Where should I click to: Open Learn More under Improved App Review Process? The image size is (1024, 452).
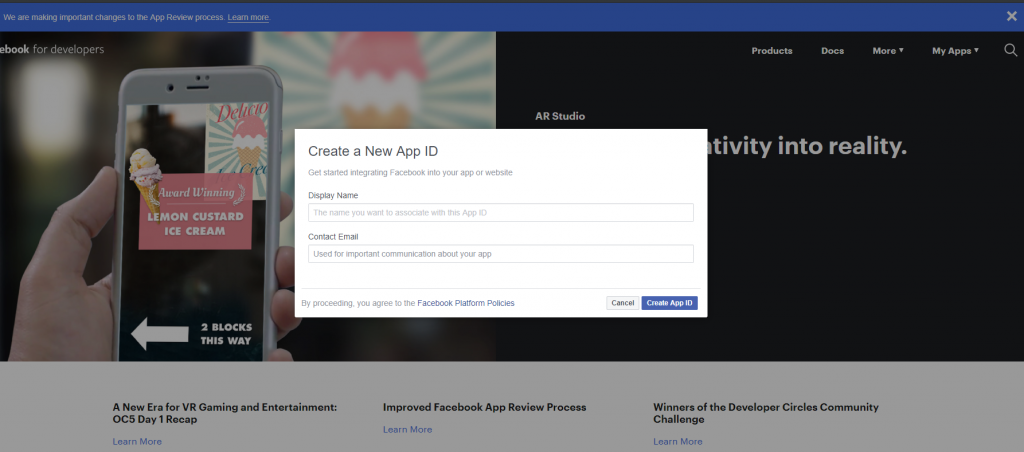[x=408, y=429]
